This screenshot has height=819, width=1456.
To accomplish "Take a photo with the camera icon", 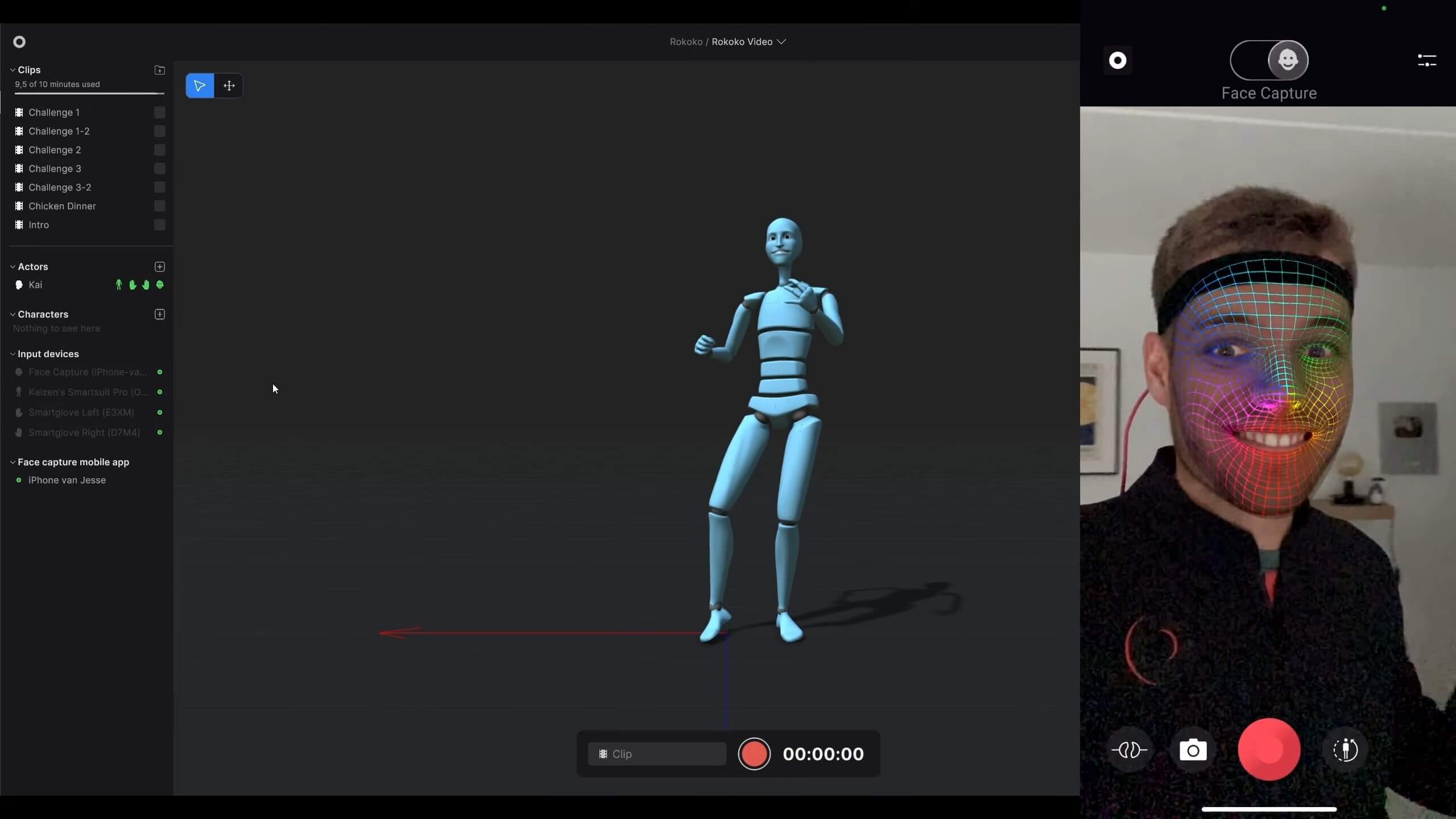I will tap(1193, 750).
